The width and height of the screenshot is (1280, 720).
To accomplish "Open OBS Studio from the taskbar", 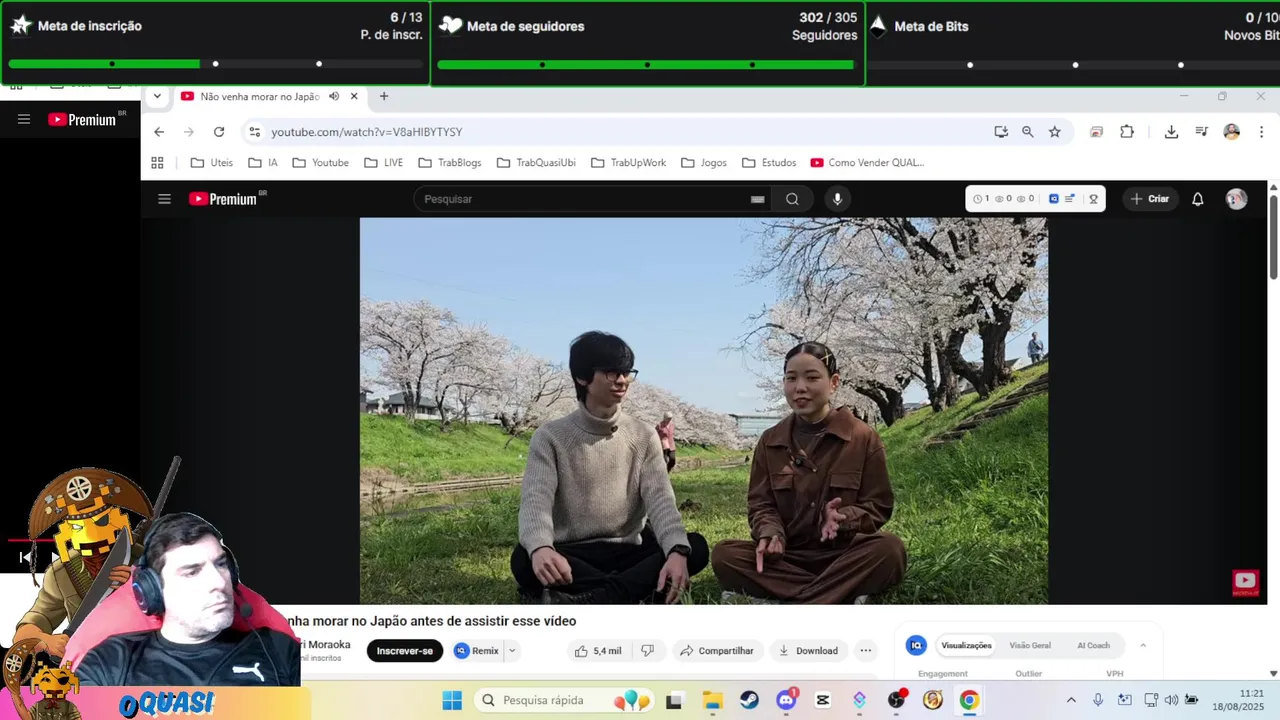I will click(x=896, y=701).
